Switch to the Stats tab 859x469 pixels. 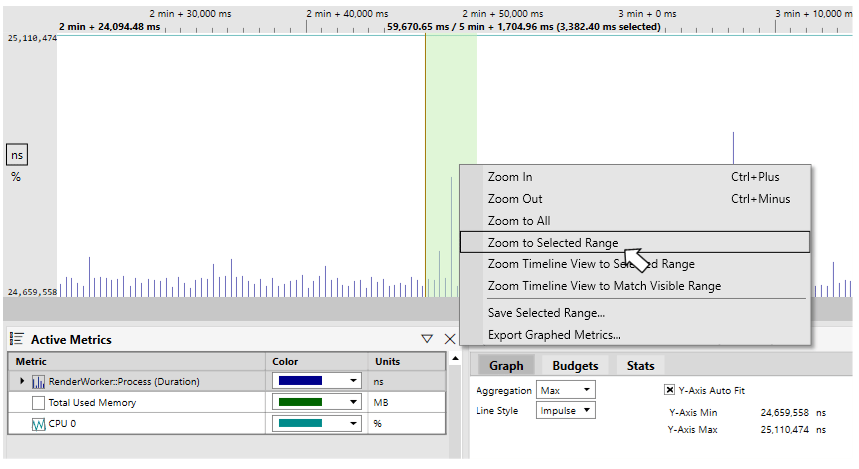pyautogui.click(x=640, y=365)
